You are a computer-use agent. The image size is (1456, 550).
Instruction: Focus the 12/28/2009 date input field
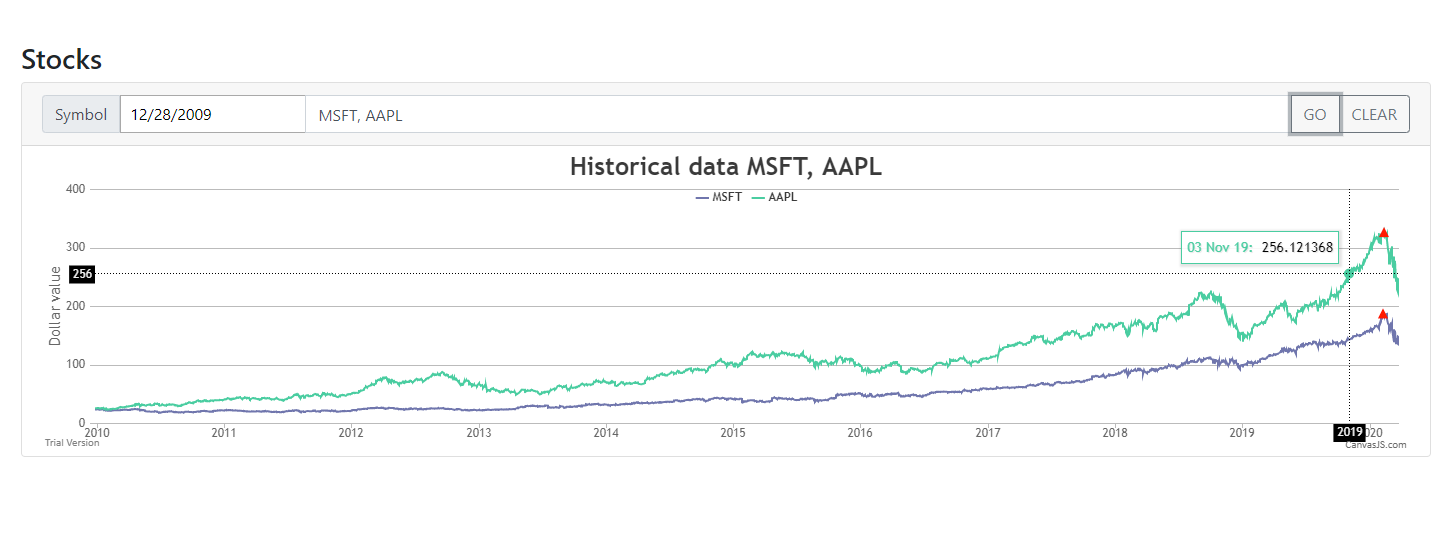coord(213,114)
